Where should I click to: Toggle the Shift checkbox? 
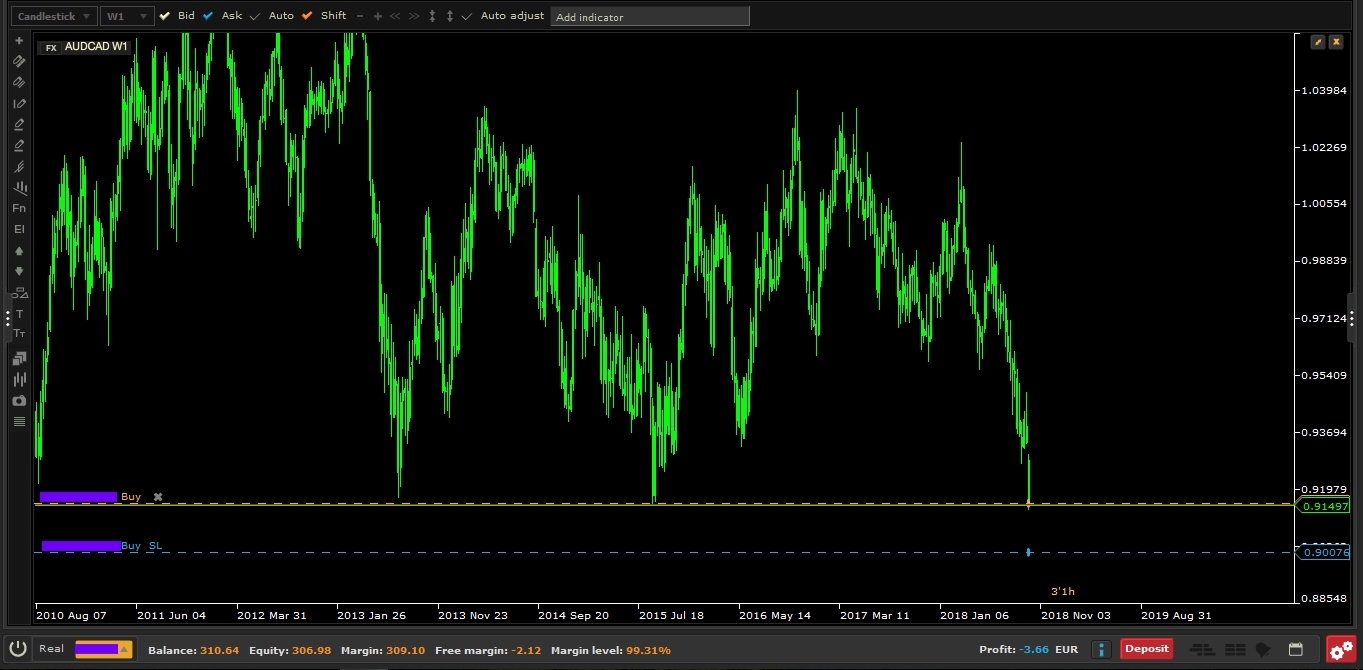point(307,16)
